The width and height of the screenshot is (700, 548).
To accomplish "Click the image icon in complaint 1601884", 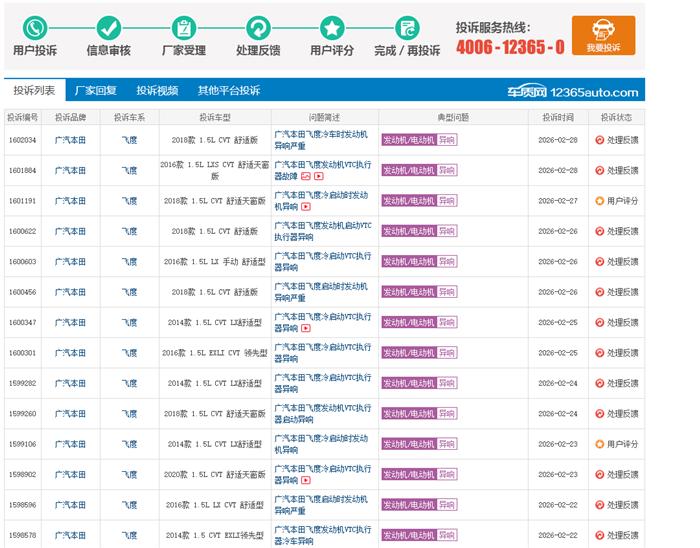I will [305, 176].
